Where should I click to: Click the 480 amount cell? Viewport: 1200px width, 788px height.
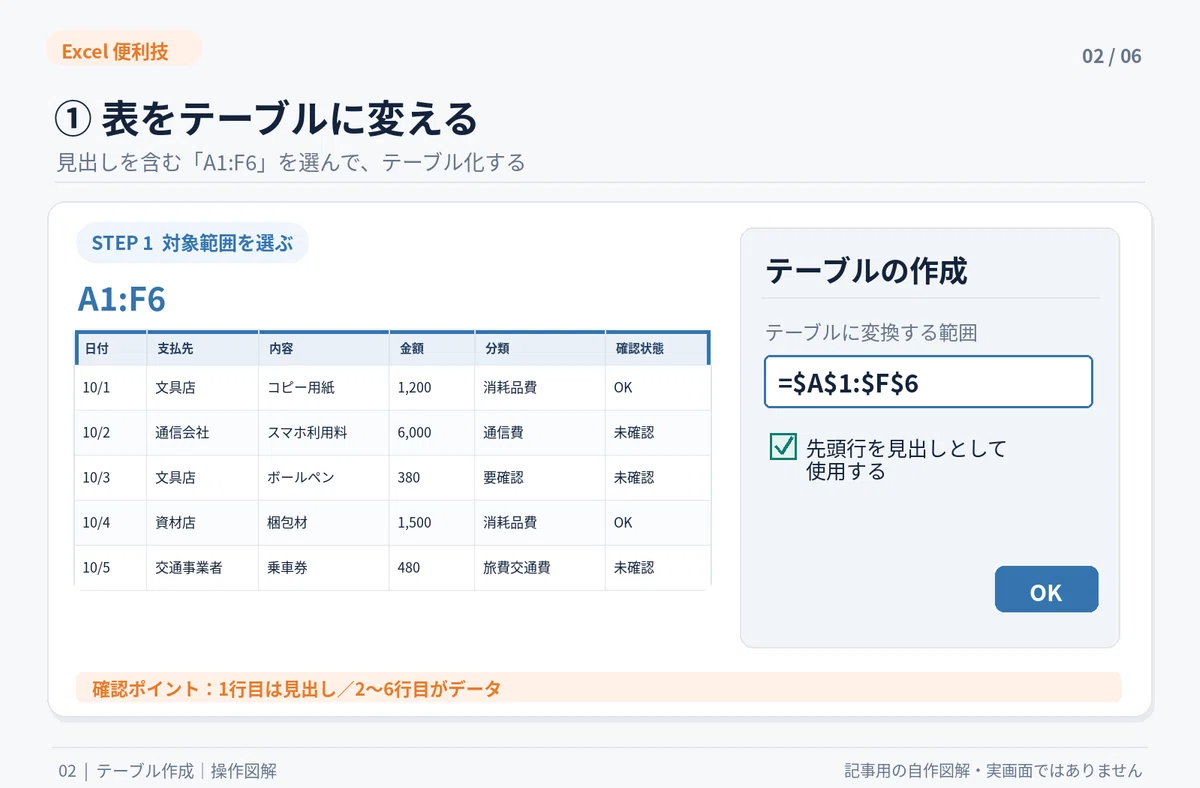432,568
